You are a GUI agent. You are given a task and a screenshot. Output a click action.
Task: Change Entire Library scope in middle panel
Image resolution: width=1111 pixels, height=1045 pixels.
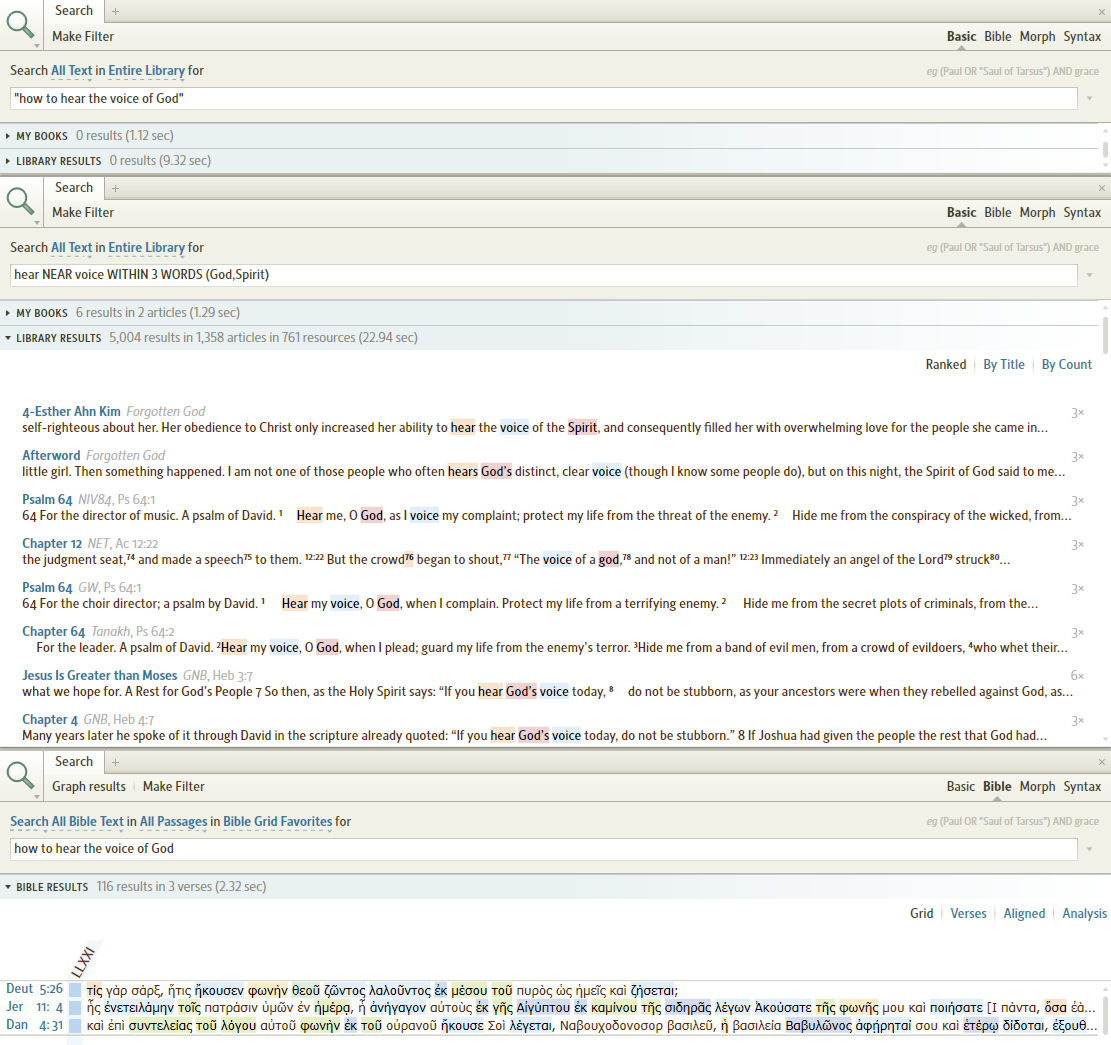tap(147, 248)
